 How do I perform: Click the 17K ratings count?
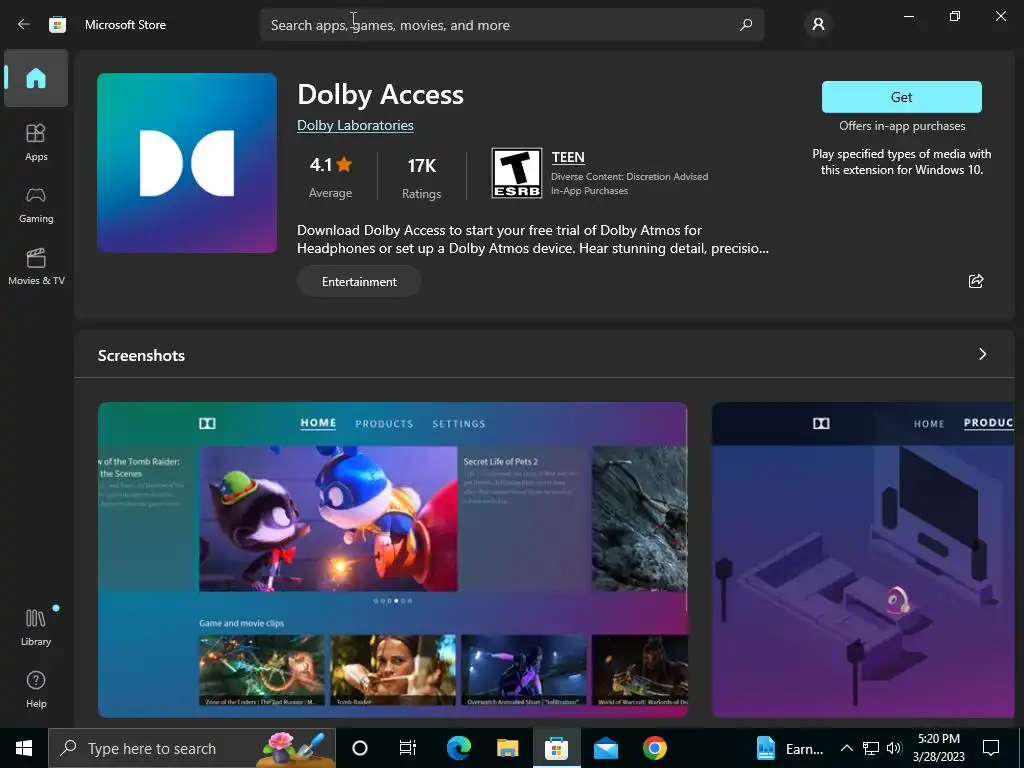click(421, 176)
